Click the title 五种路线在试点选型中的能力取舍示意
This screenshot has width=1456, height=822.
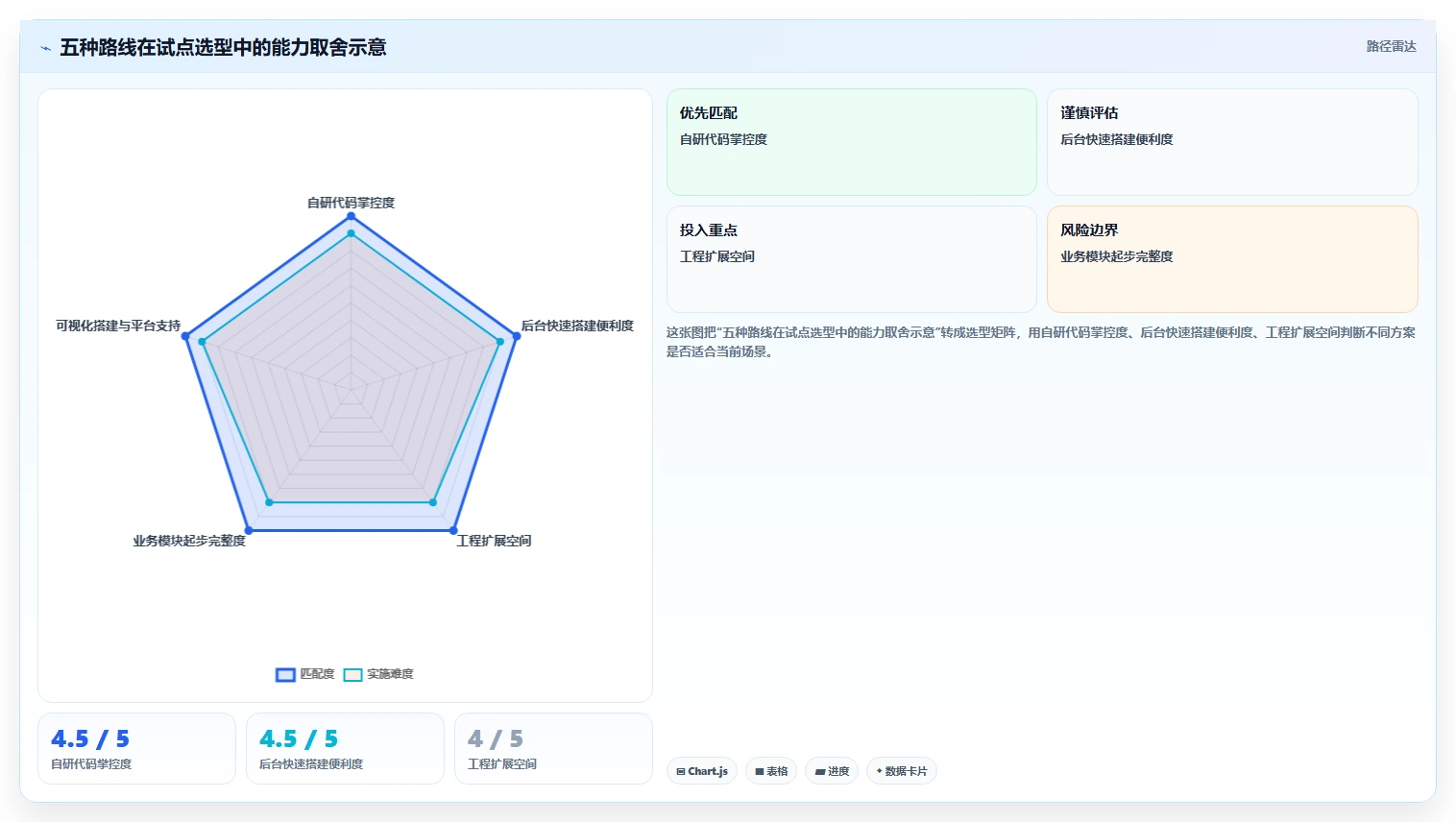[x=223, y=47]
